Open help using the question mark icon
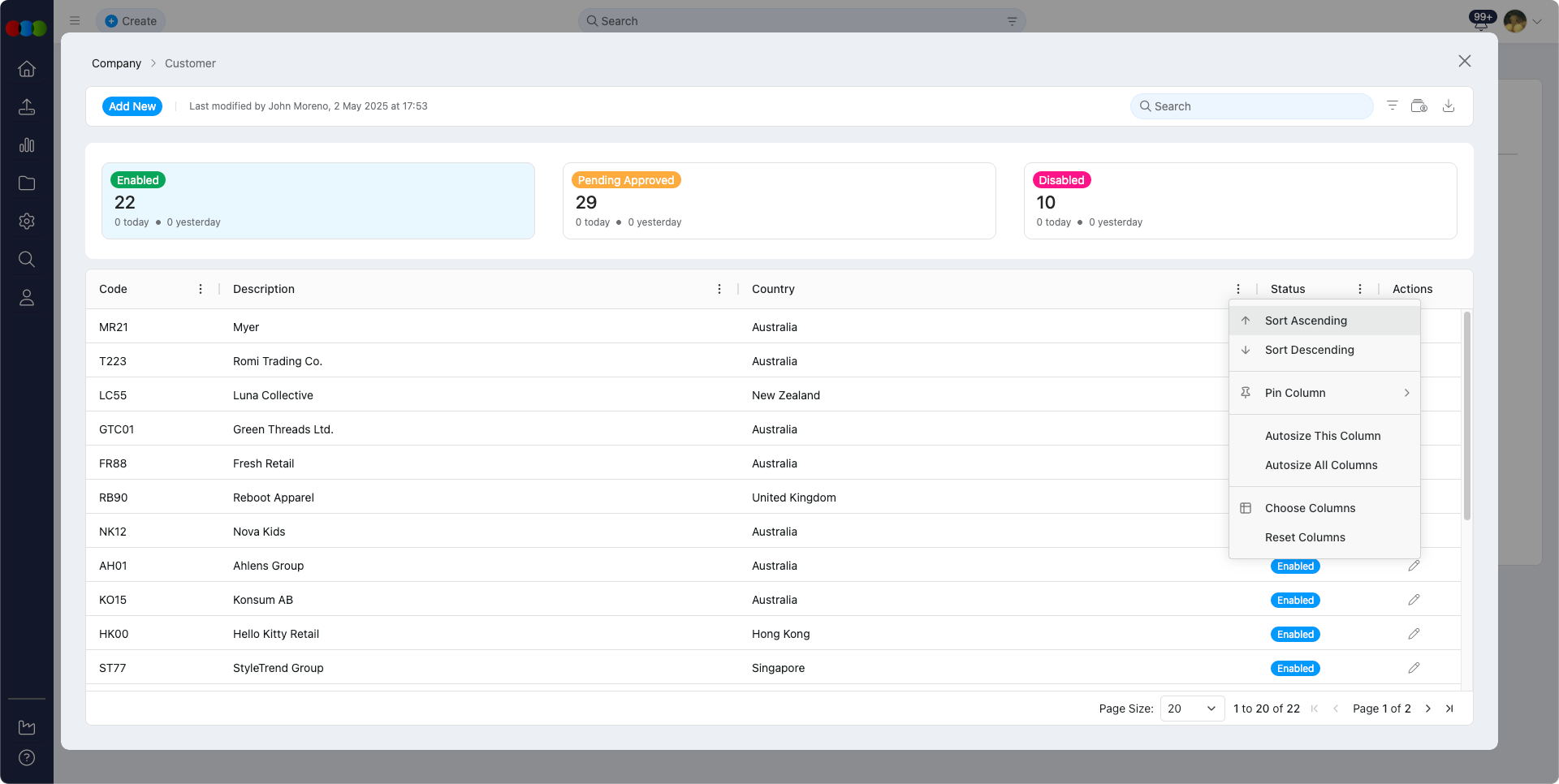Screen dimensions: 1559x784 [27, 758]
